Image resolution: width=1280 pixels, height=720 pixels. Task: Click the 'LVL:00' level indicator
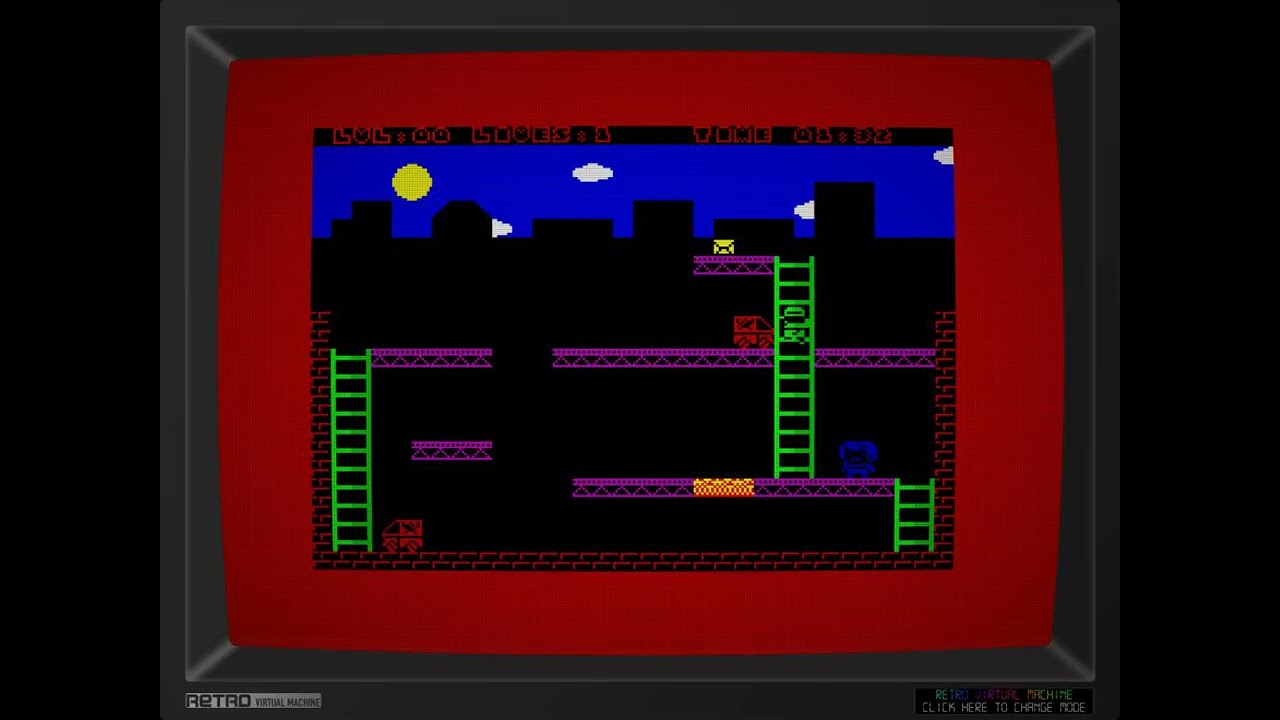coord(392,135)
